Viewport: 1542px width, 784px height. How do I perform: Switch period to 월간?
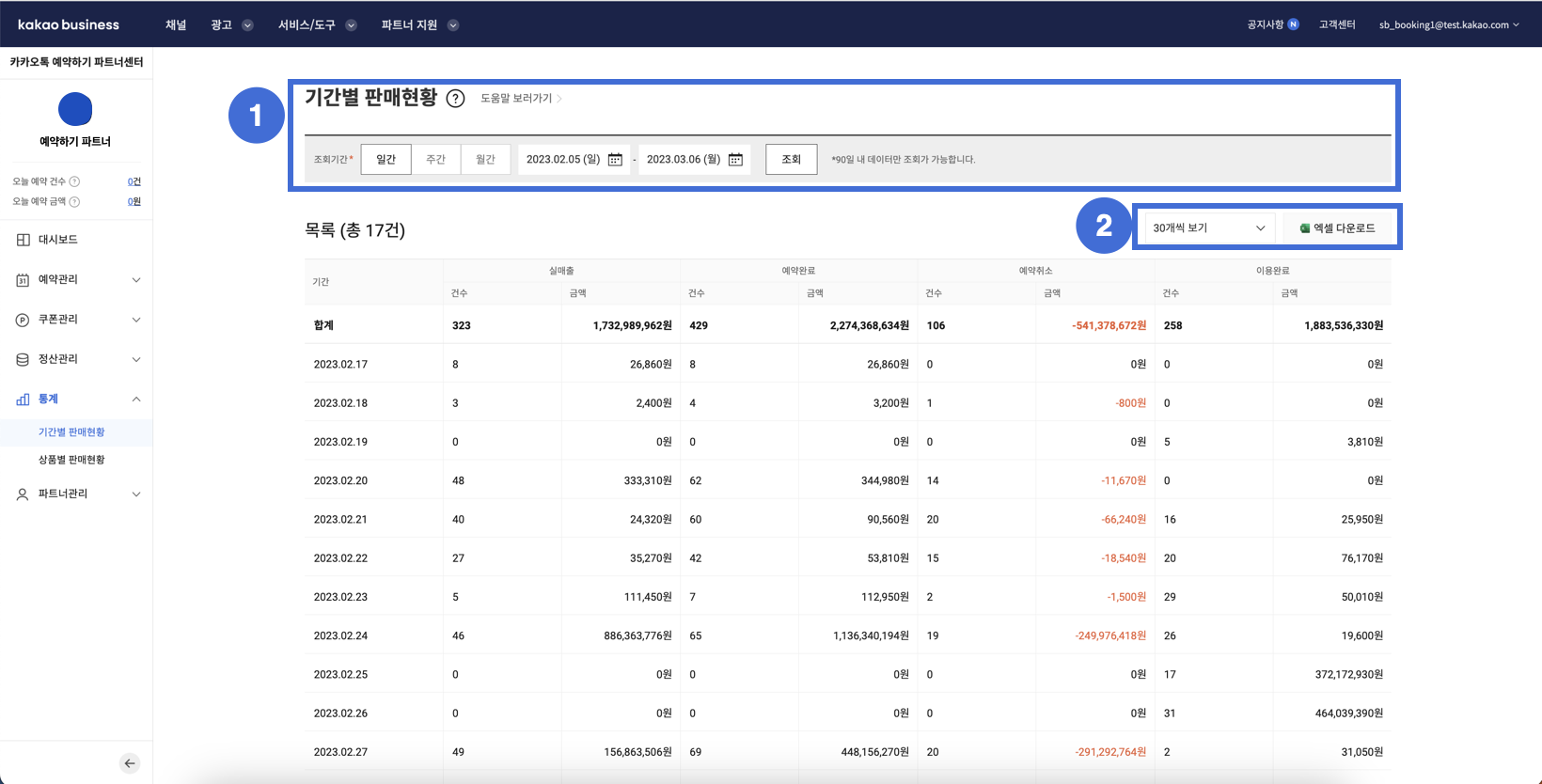click(x=485, y=160)
